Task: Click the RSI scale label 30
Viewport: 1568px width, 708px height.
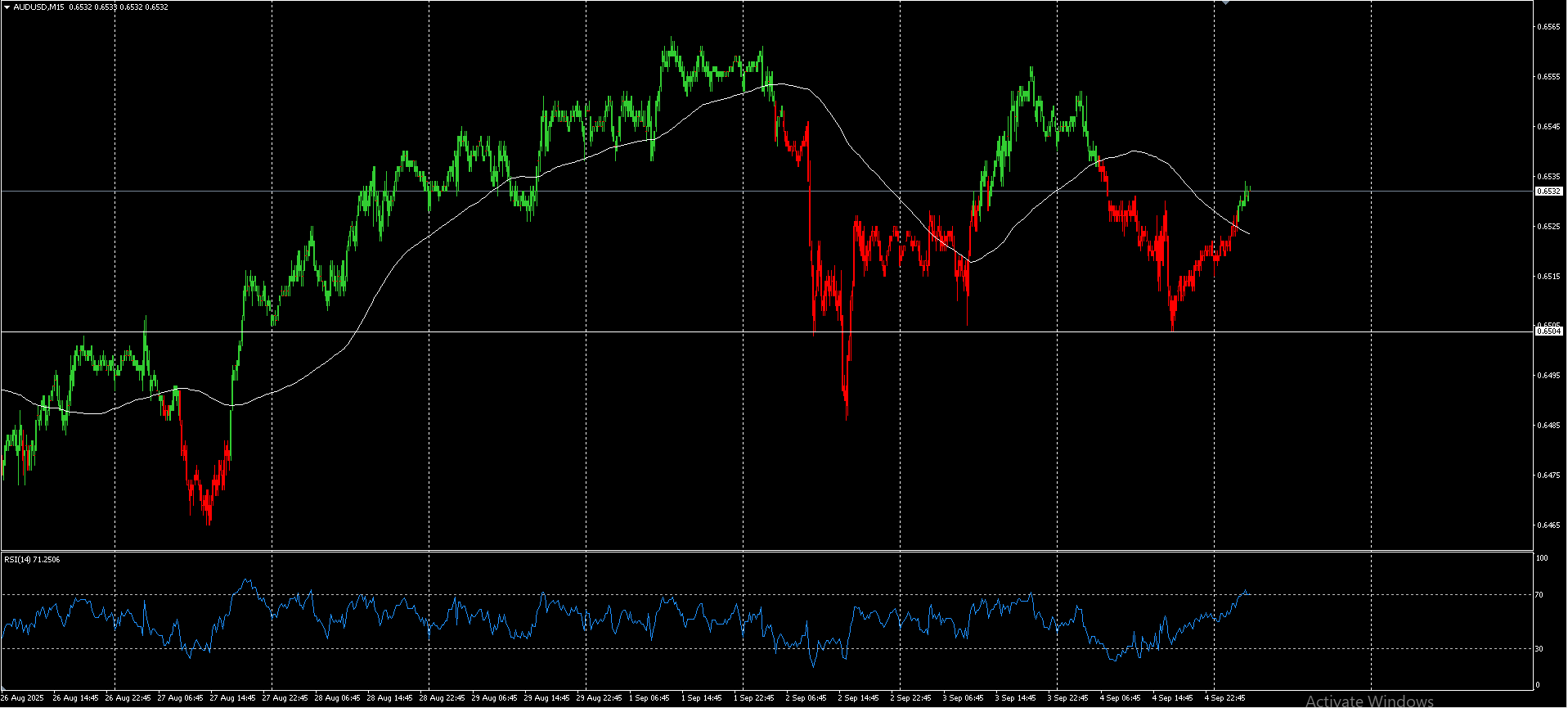Action: click(1539, 649)
